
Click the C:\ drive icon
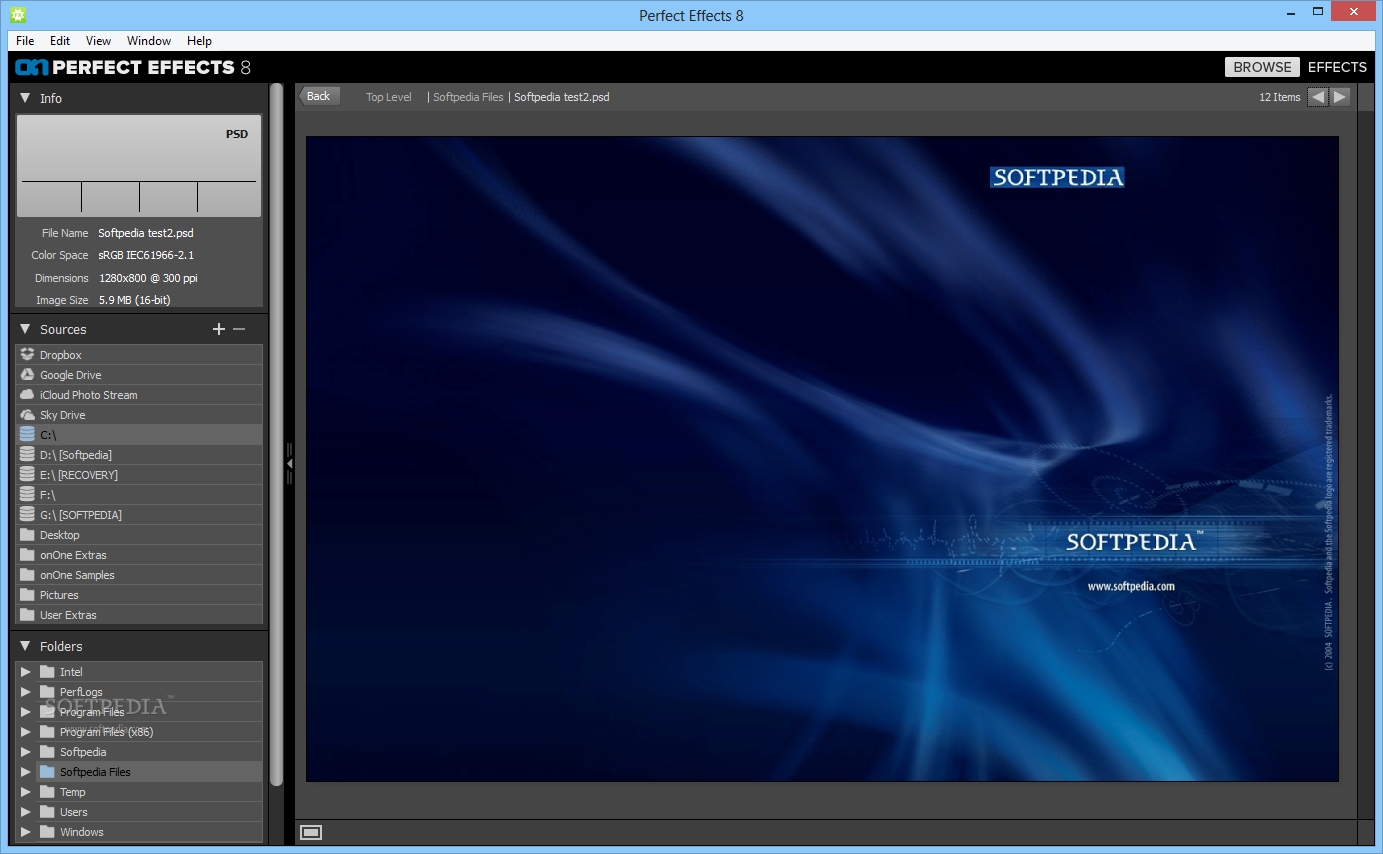click(27, 435)
